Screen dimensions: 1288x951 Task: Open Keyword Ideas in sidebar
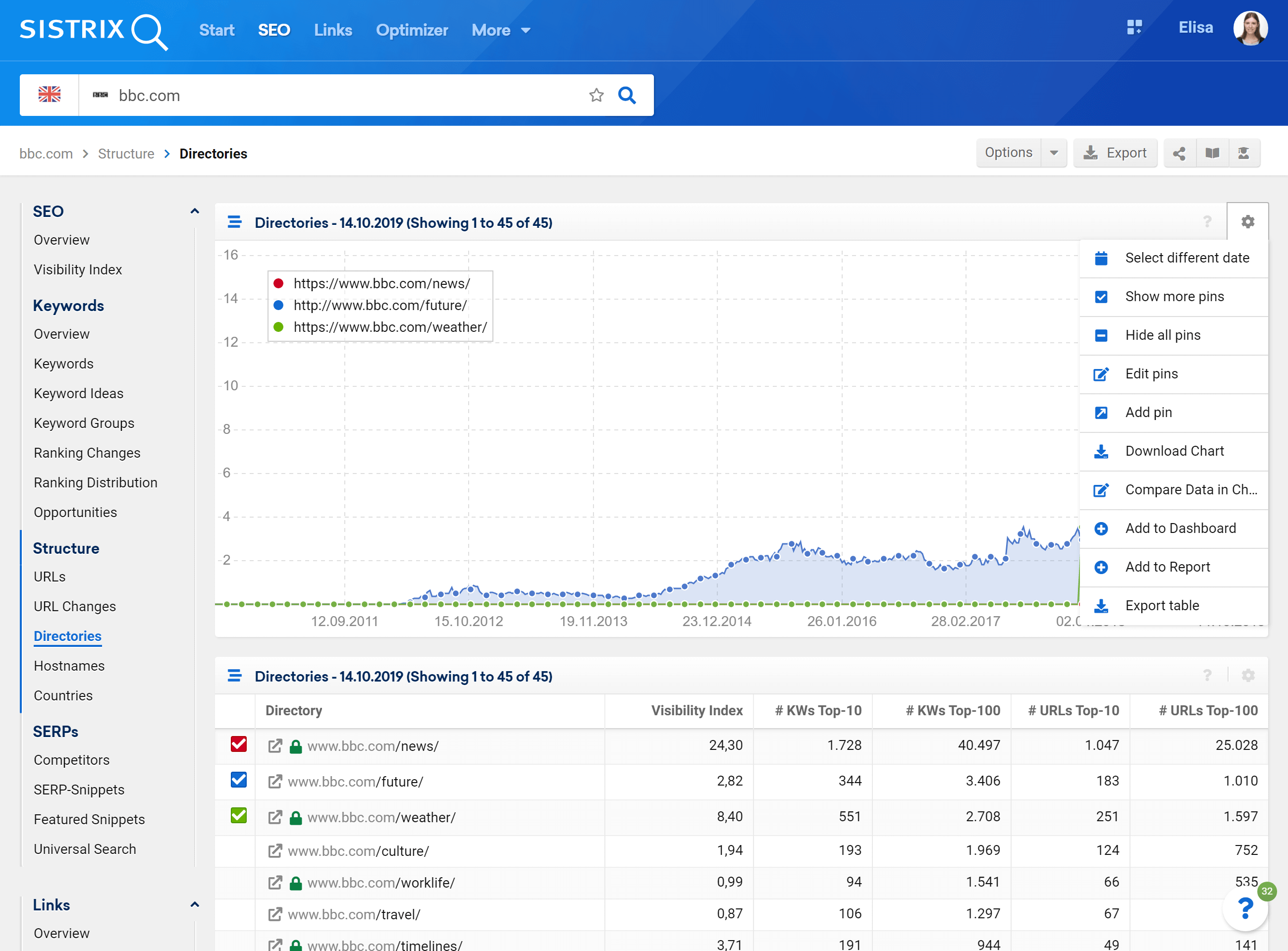coord(78,393)
